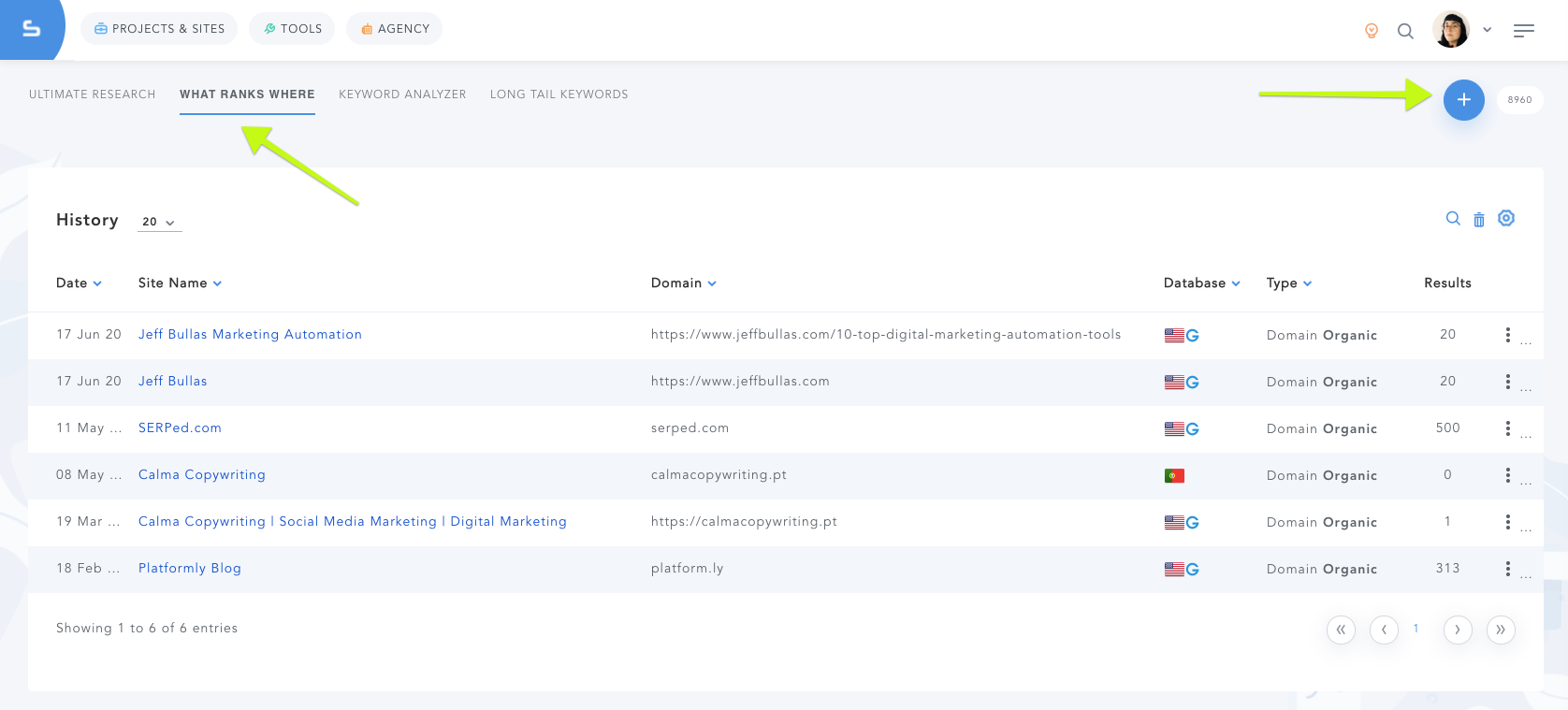Image resolution: width=1568 pixels, height=710 pixels.
Task: Click the US Google flag in SERPed.com row
Action: click(1182, 429)
